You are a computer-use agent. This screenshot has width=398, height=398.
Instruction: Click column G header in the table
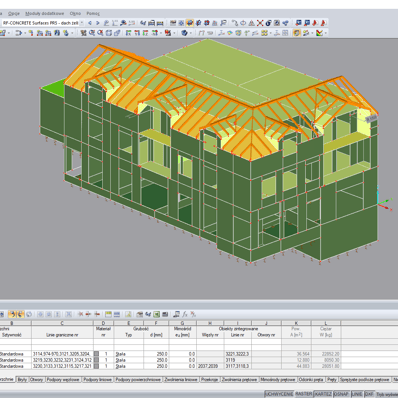182,323
